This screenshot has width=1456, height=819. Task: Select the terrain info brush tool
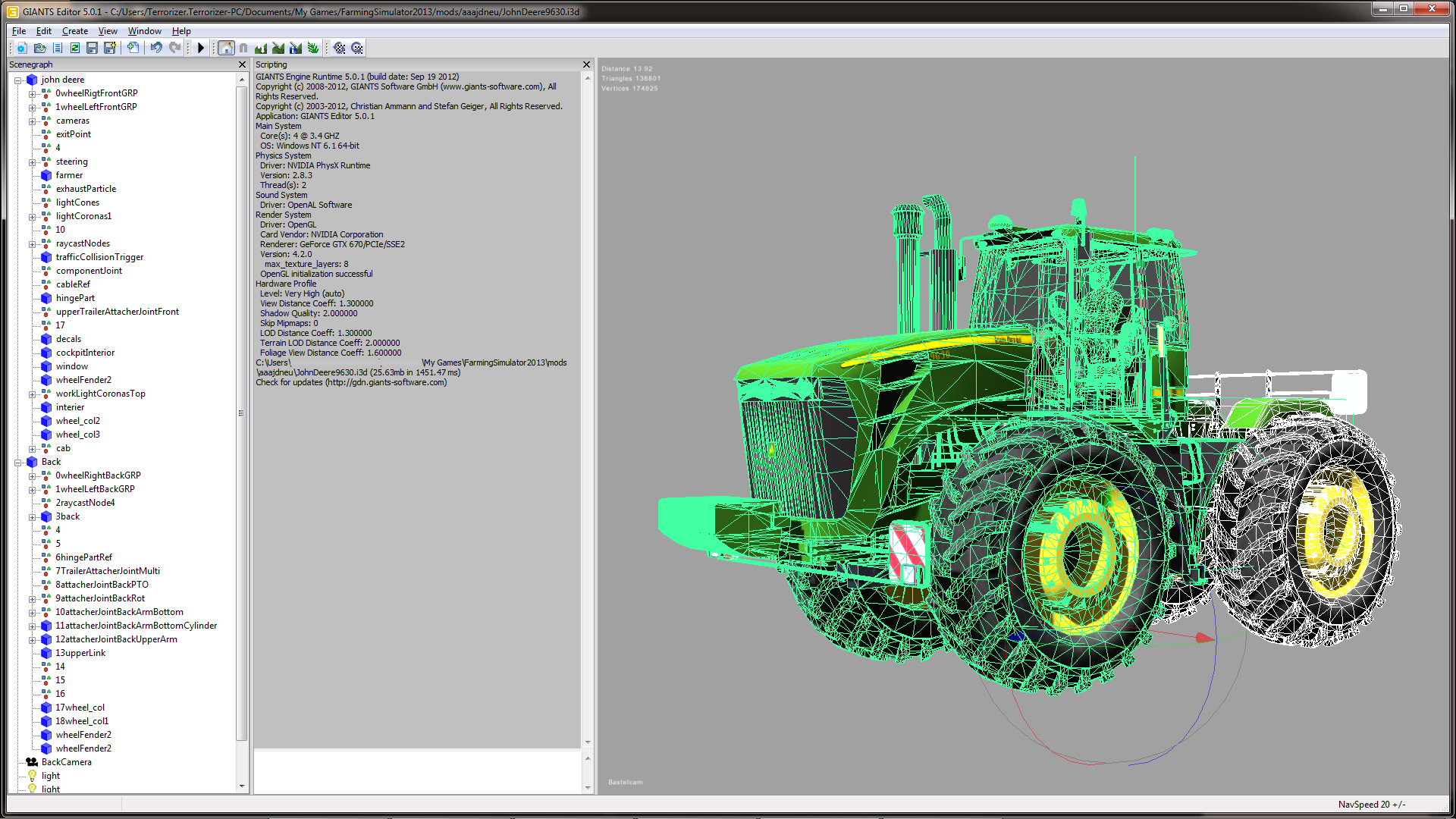click(x=296, y=48)
